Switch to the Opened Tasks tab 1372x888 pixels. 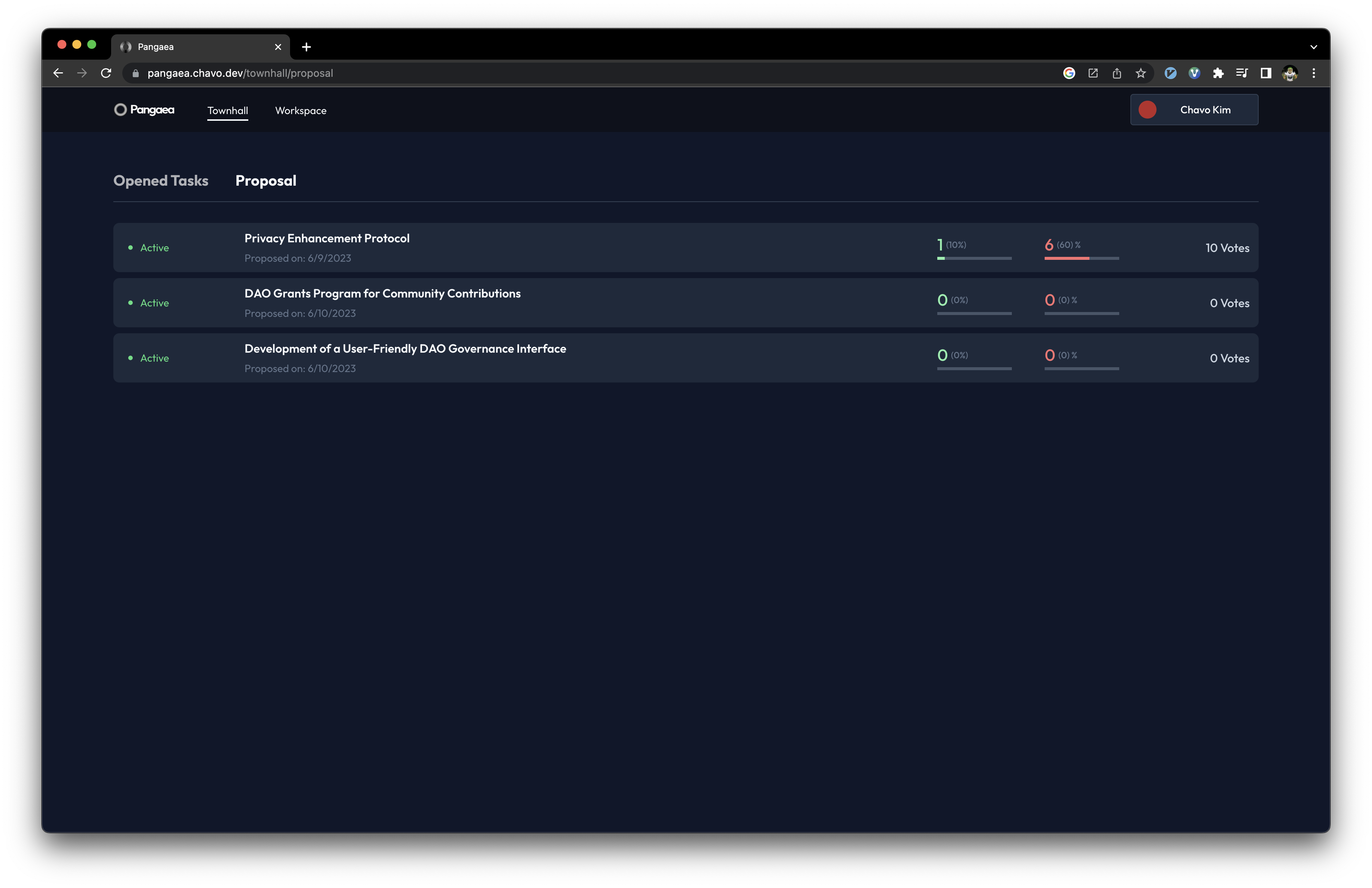click(x=161, y=180)
